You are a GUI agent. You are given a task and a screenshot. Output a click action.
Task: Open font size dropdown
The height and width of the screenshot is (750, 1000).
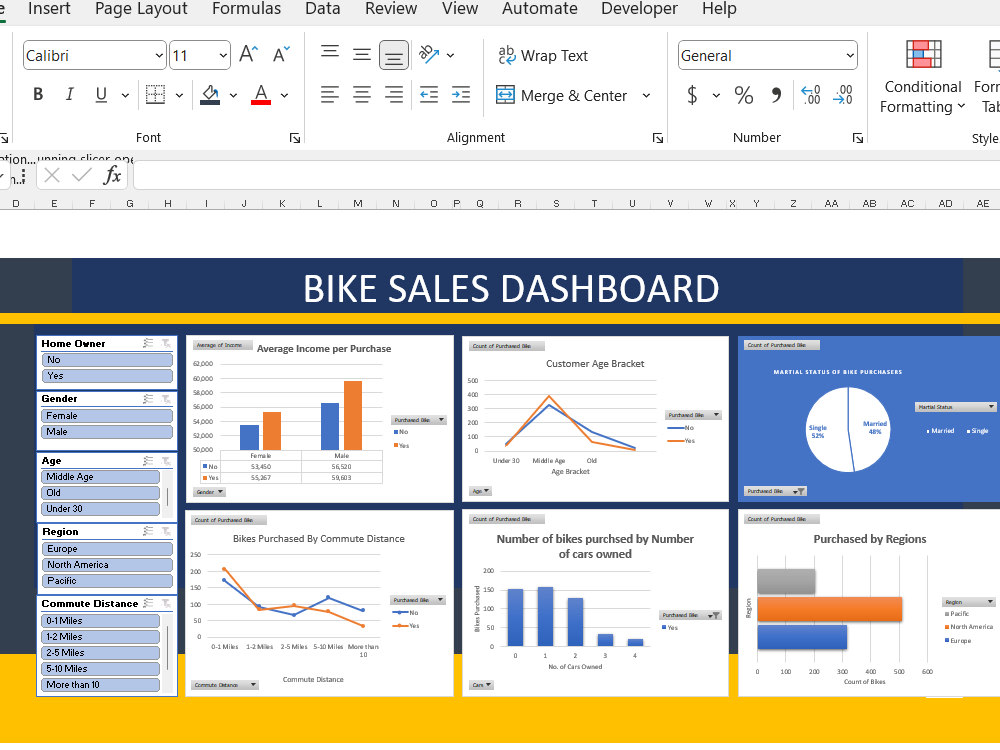coord(223,55)
